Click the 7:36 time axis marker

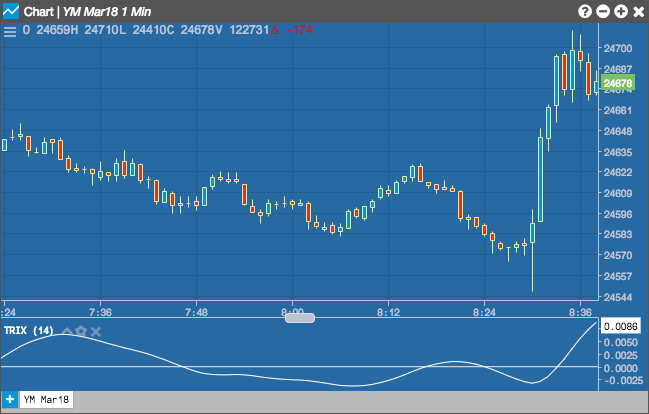point(100,312)
